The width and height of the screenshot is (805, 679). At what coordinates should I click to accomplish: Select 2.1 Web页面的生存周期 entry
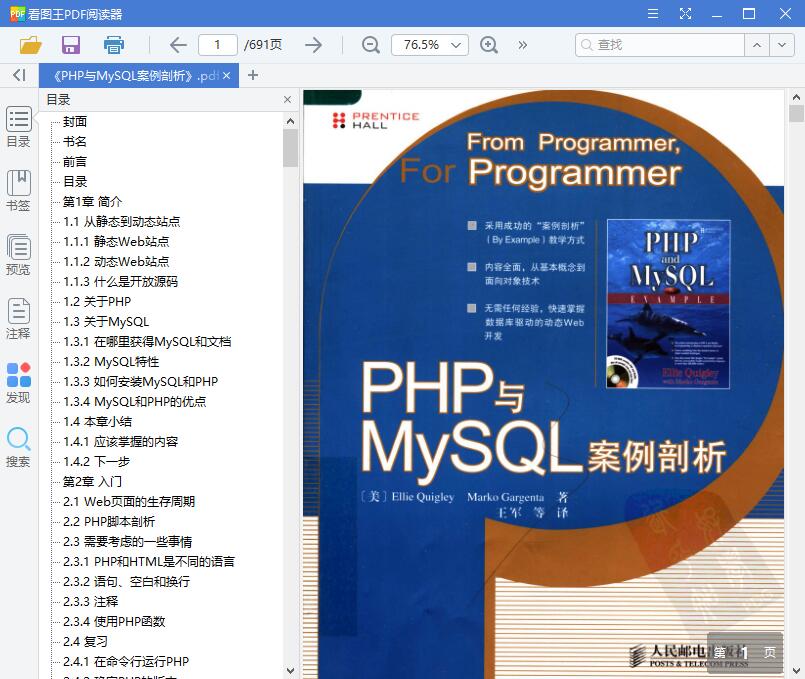[x=129, y=502]
